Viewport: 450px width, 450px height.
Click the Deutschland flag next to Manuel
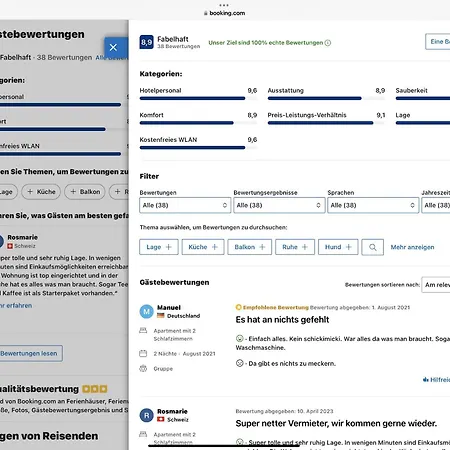coord(161,316)
